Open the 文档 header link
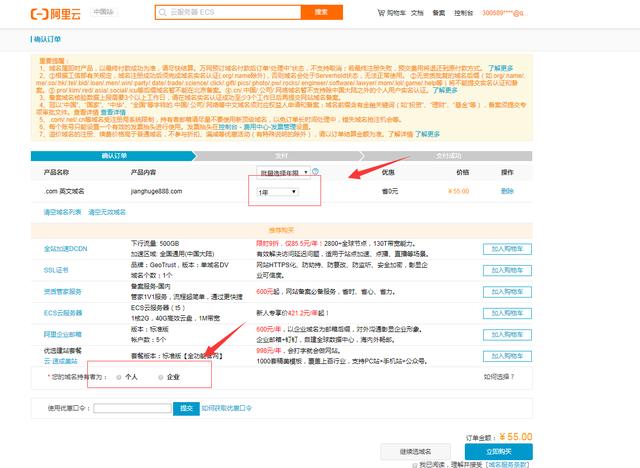 pos(417,13)
